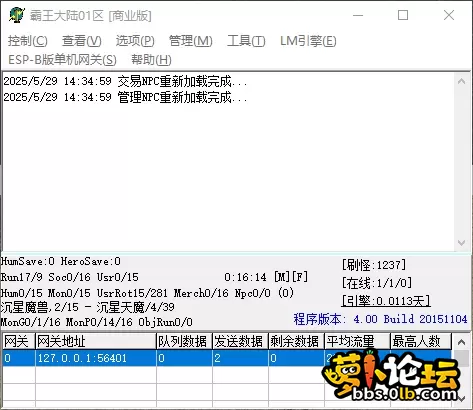
Task: Click the 网关地址 column header
Action: point(96,341)
